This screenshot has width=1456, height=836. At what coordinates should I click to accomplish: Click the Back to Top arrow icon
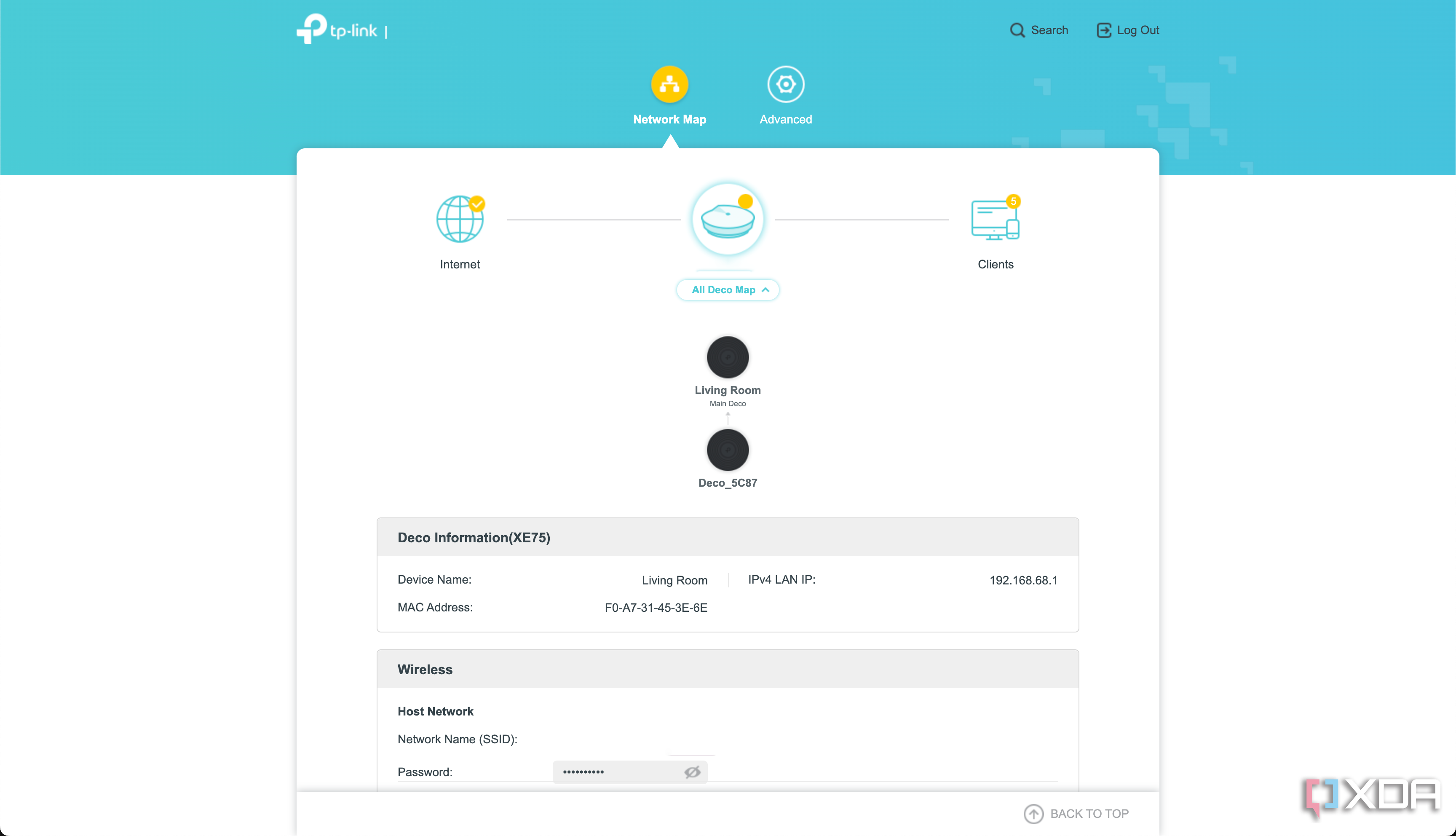coord(1033,814)
